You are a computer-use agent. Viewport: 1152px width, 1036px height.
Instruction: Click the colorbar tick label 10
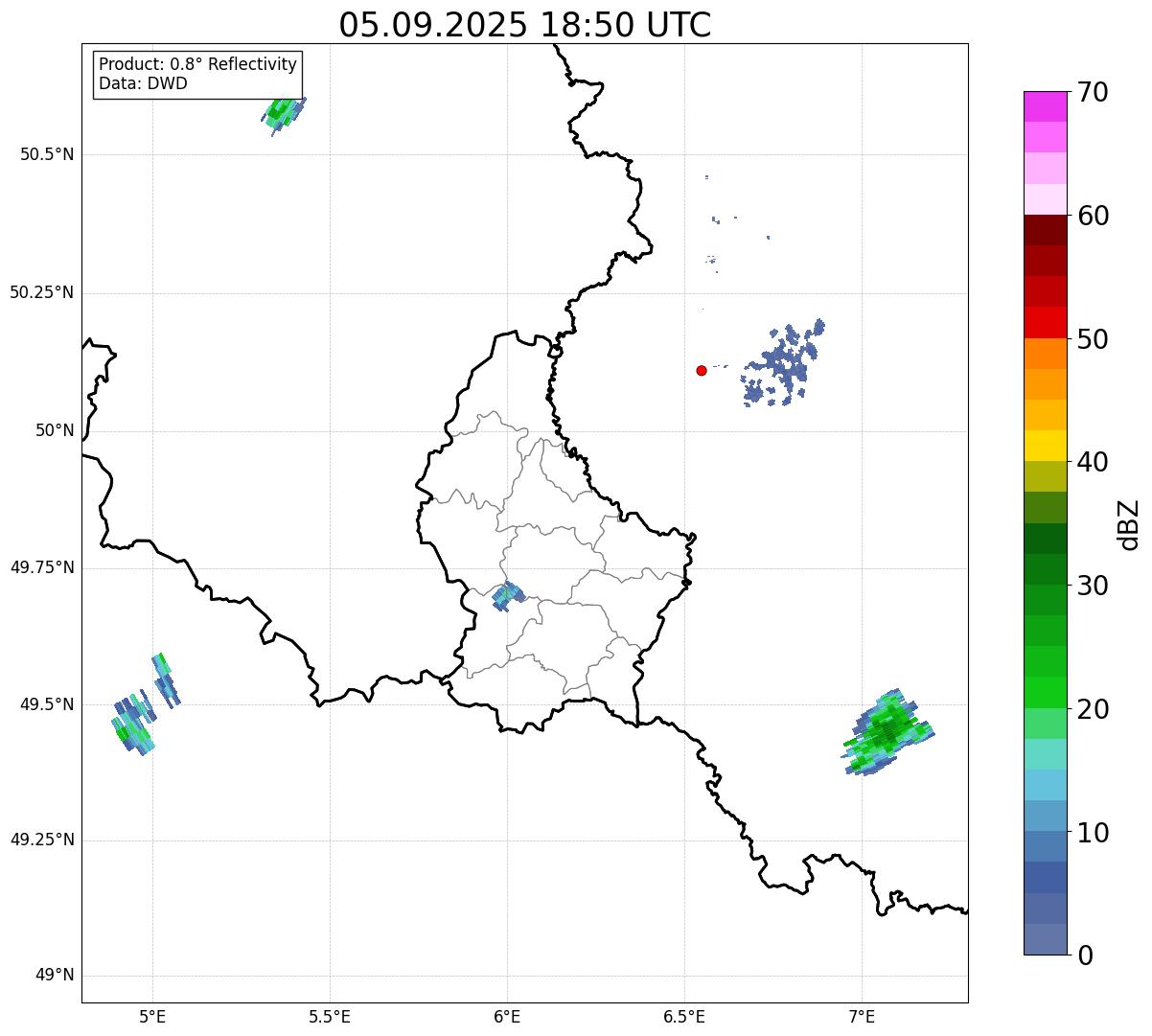click(x=1093, y=833)
